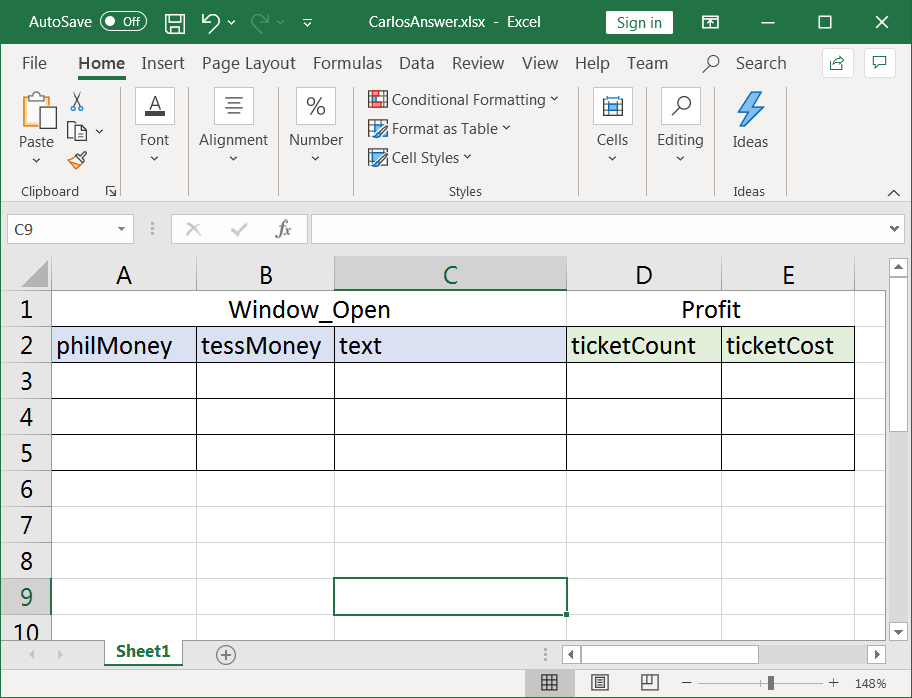Toggle the AutoSave switch

[123, 22]
